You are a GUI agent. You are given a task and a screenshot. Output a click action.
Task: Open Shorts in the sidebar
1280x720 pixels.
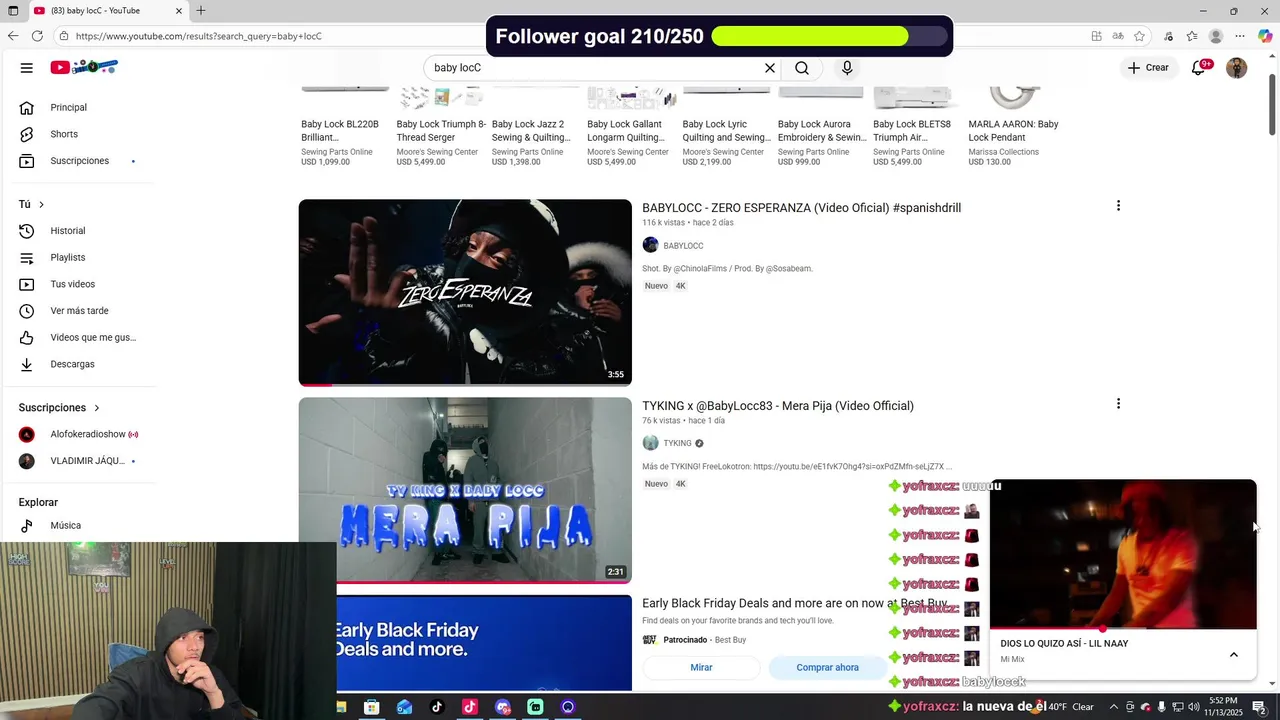(x=78, y=134)
